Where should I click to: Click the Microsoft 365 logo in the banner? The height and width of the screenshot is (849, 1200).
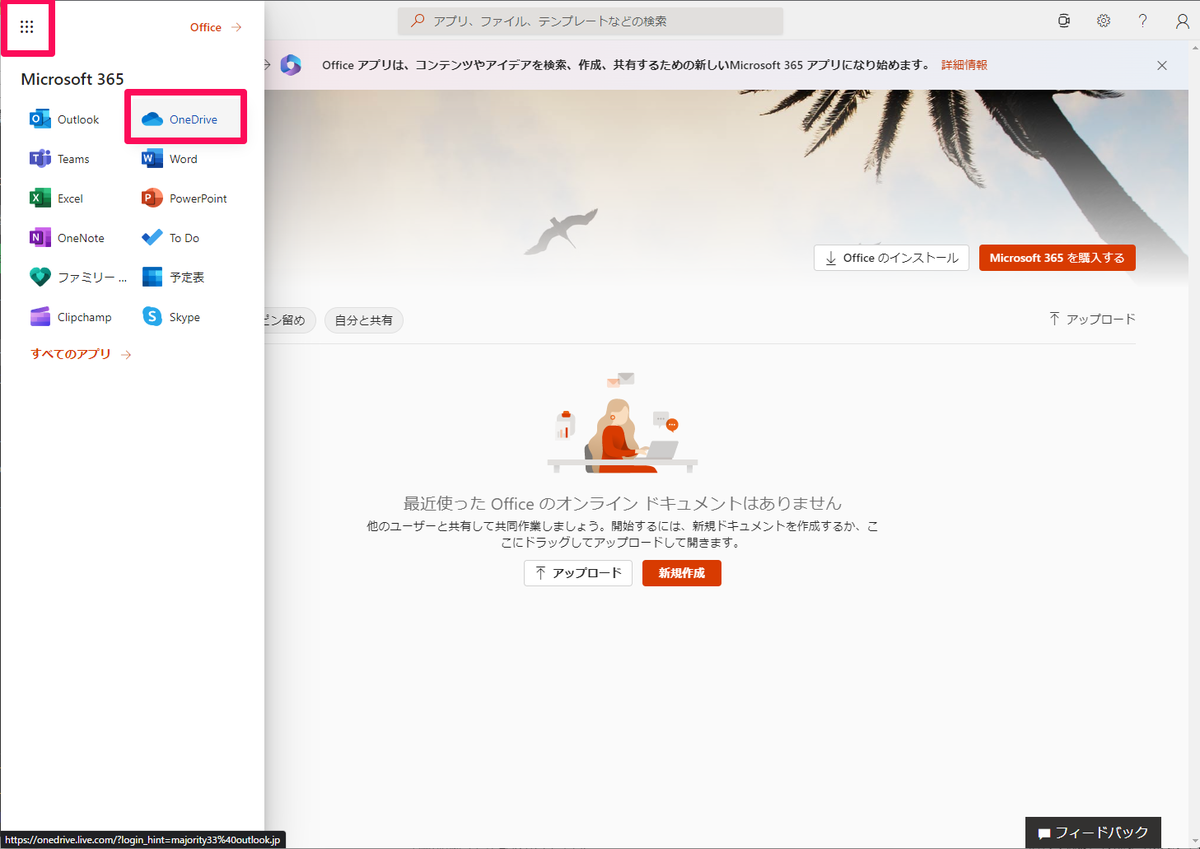291,65
